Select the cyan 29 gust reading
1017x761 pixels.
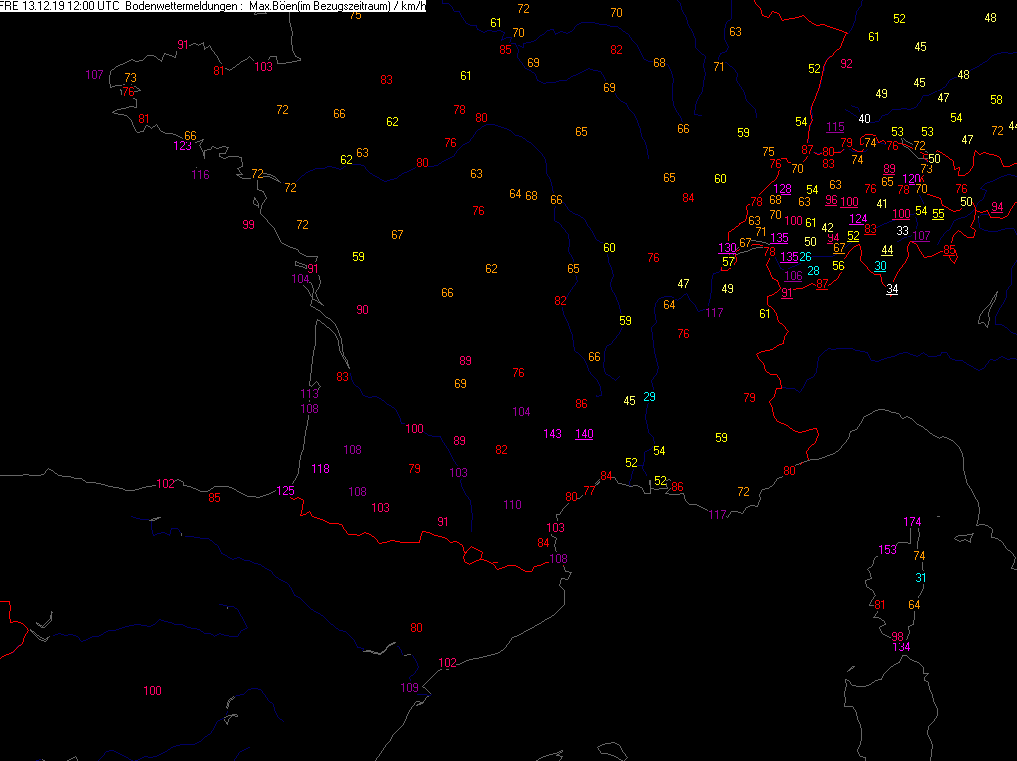pyautogui.click(x=650, y=398)
